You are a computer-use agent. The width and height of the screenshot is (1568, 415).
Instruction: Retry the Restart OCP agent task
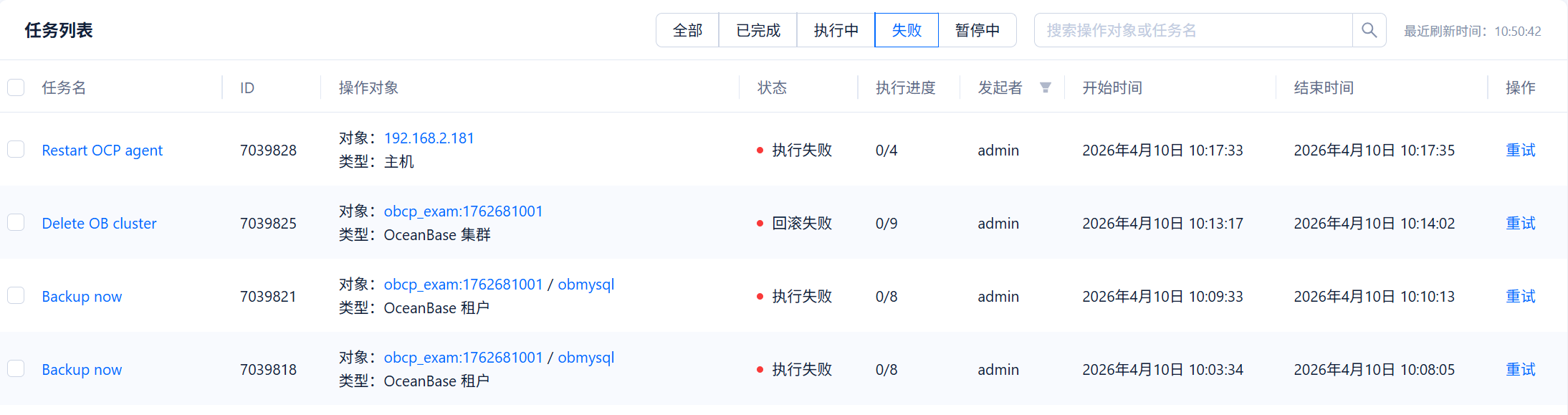(1520, 151)
